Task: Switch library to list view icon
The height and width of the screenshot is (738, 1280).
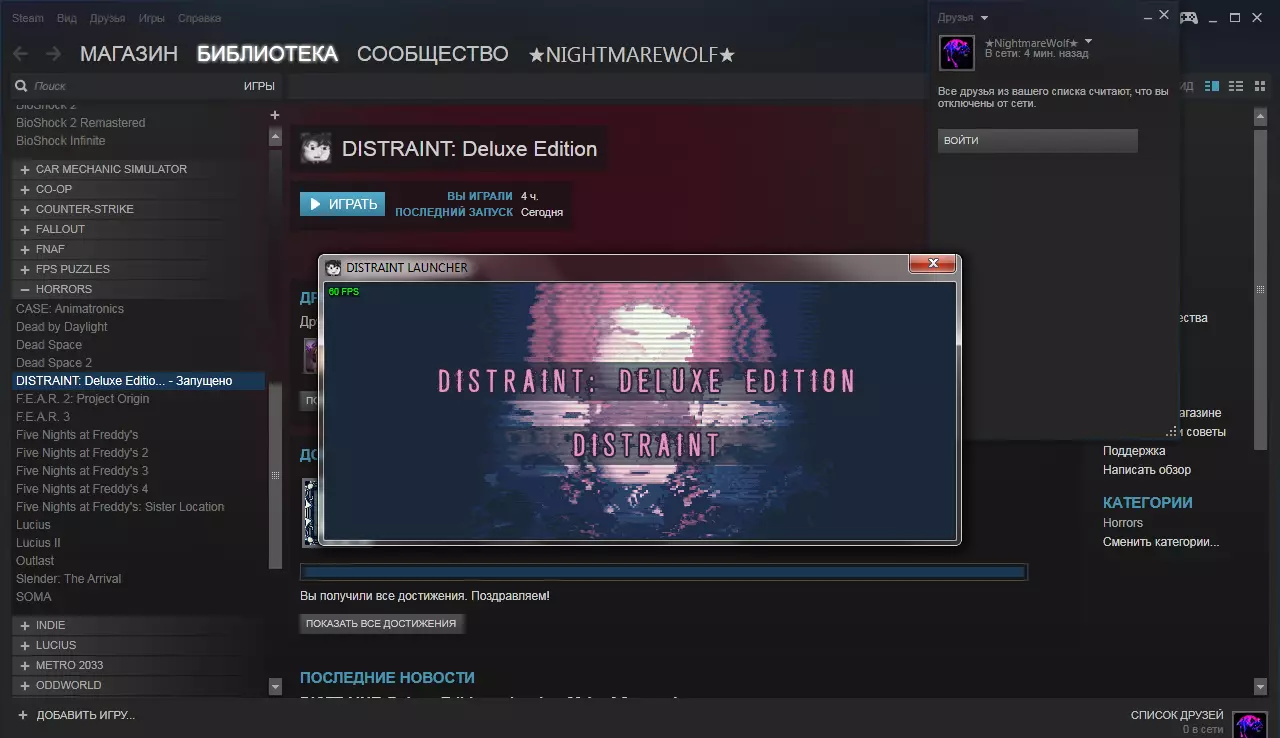Action: (1235, 86)
